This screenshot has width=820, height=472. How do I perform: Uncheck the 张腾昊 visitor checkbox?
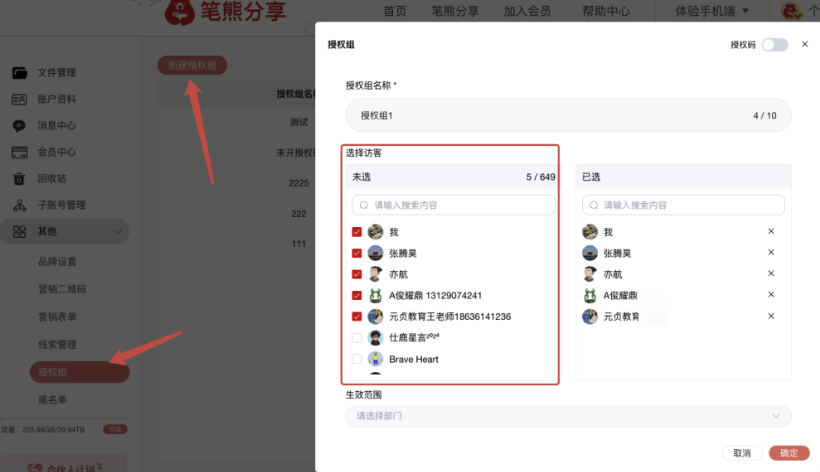coord(357,253)
